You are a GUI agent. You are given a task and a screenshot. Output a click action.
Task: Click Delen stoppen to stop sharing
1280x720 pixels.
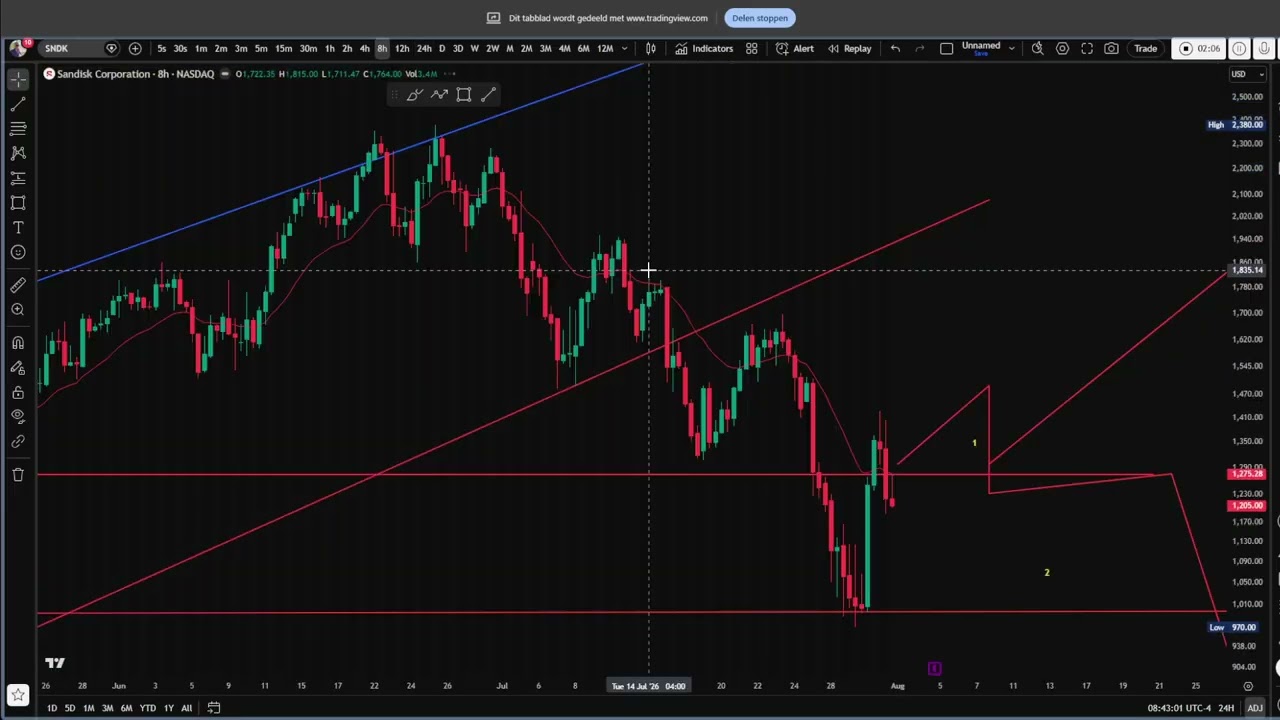pyautogui.click(x=759, y=18)
